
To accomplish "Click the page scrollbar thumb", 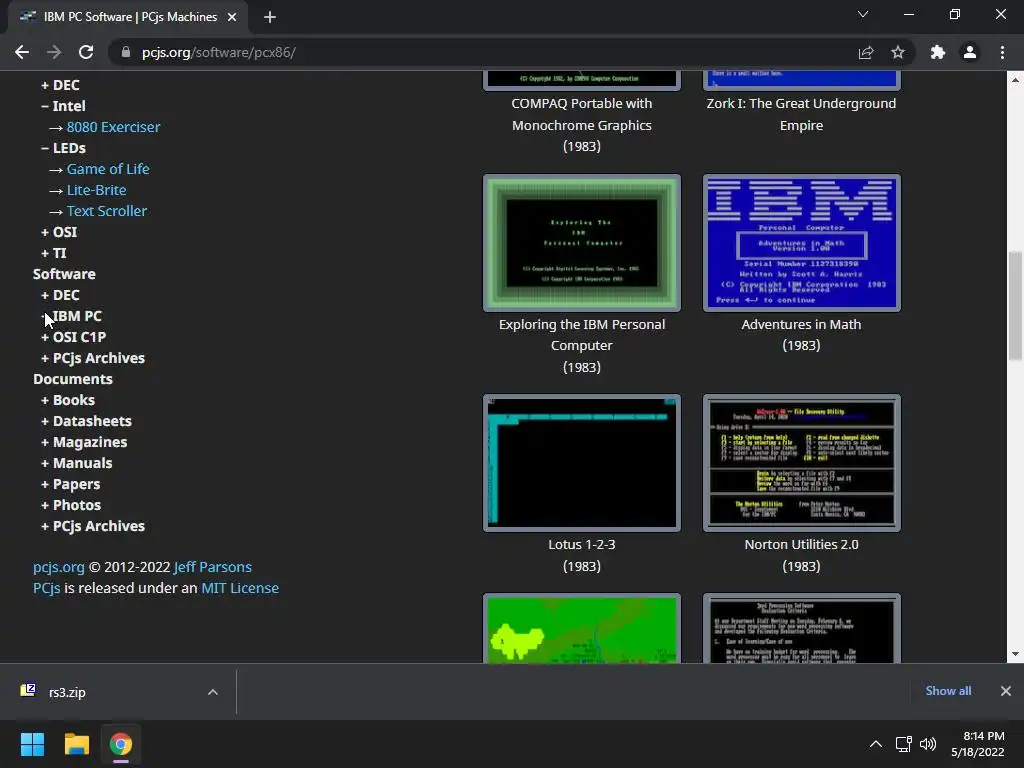I will click(x=1015, y=306).
